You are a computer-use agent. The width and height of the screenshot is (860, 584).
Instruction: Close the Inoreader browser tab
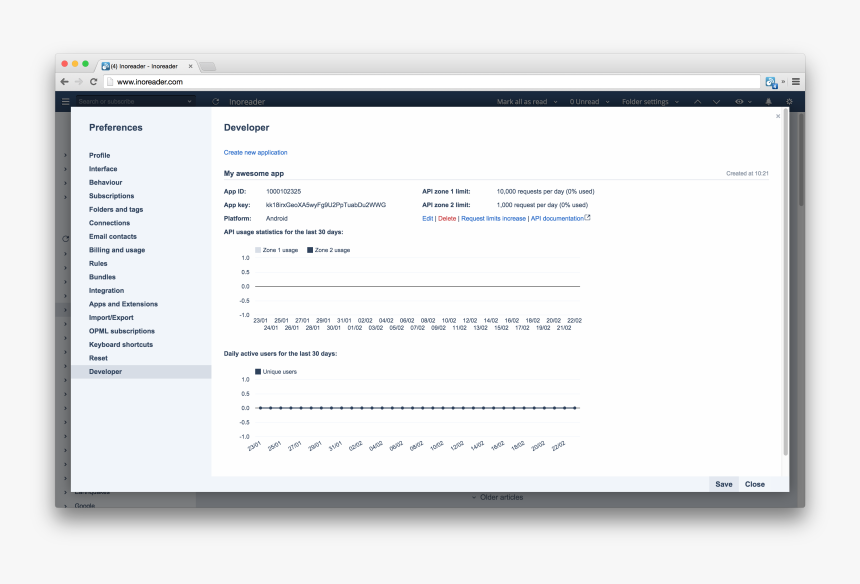click(190, 66)
